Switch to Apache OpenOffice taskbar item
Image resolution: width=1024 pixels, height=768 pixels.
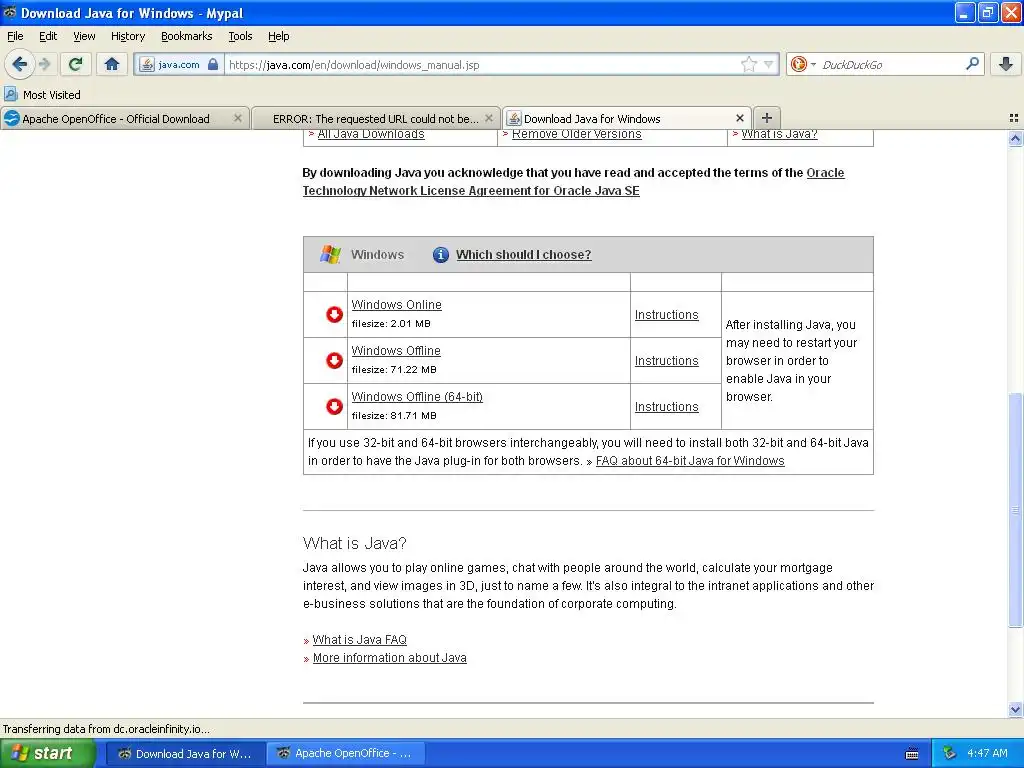tap(345, 754)
